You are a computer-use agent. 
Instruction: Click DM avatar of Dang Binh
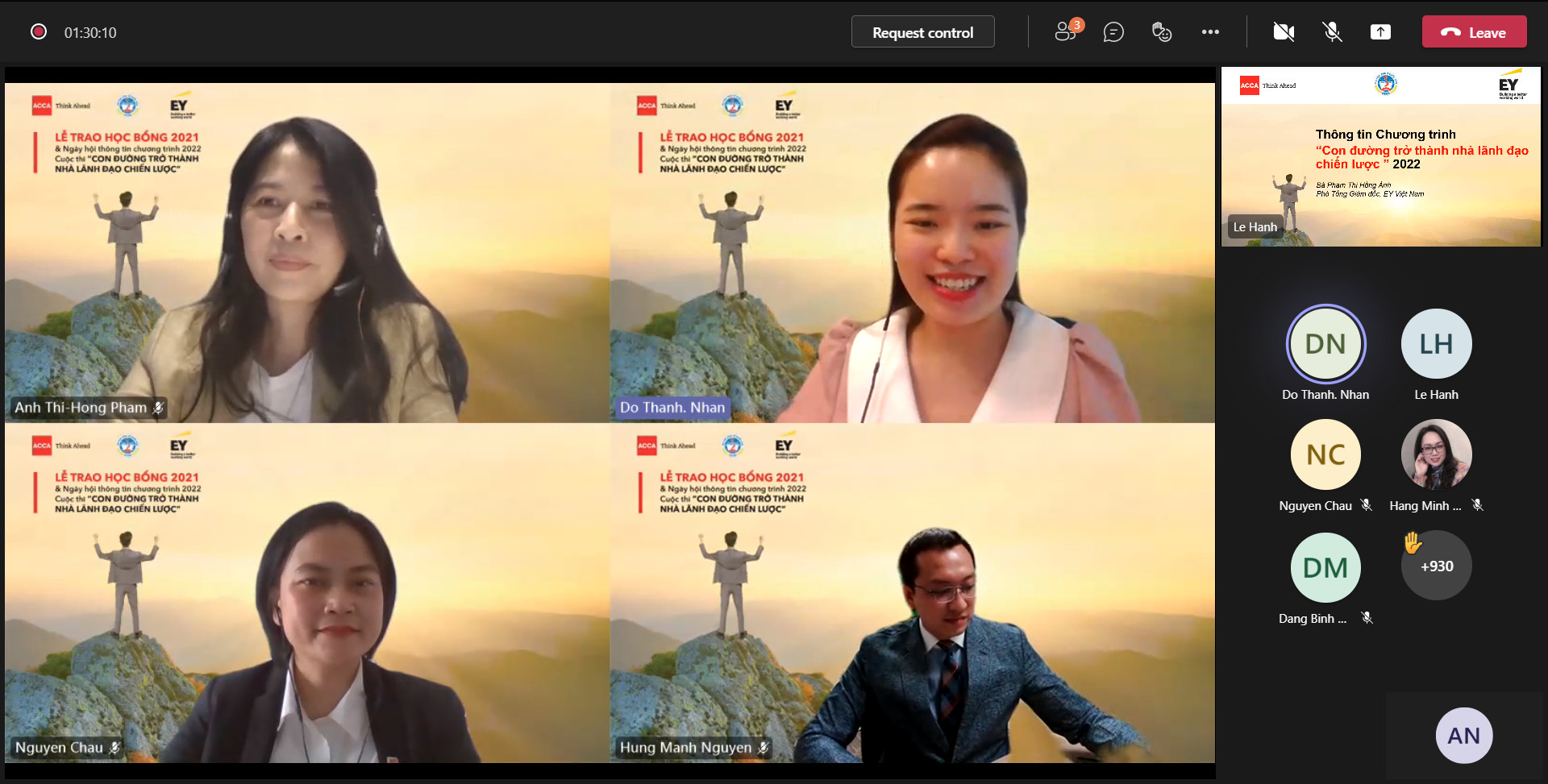coord(1325,567)
